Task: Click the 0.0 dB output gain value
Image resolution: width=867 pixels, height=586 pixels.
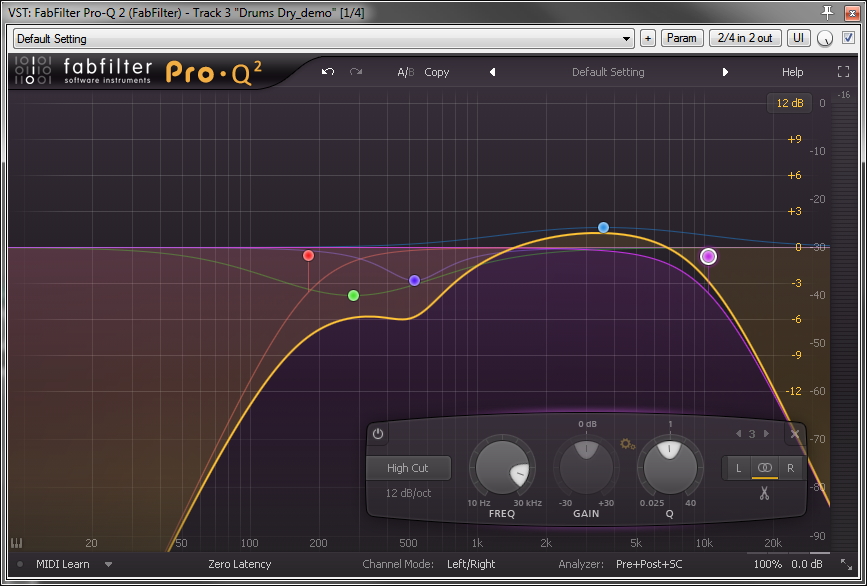Action: 807,564
